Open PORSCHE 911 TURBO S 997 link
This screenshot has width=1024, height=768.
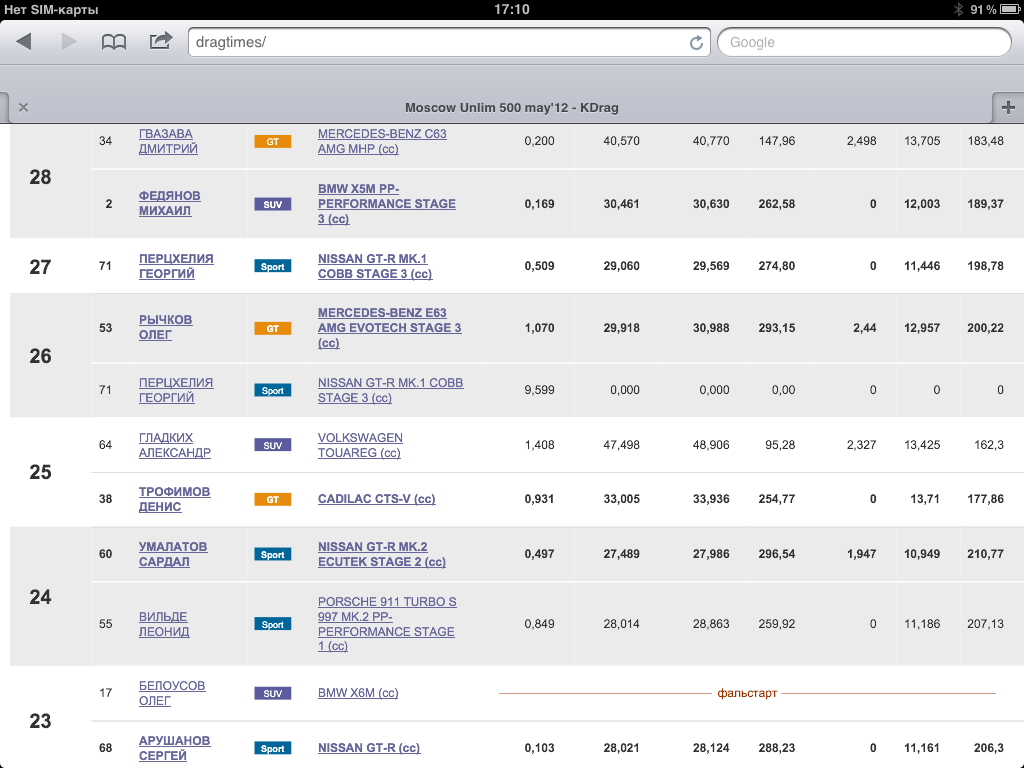[387, 623]
